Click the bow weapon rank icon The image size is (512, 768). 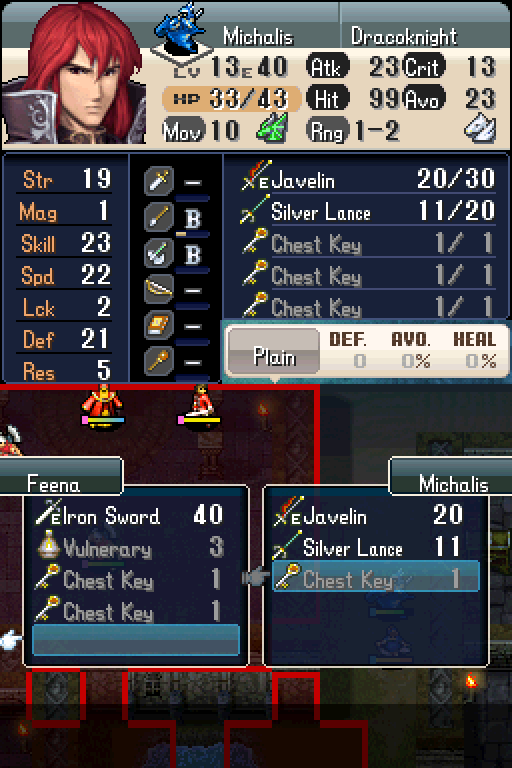click(159, 289)
